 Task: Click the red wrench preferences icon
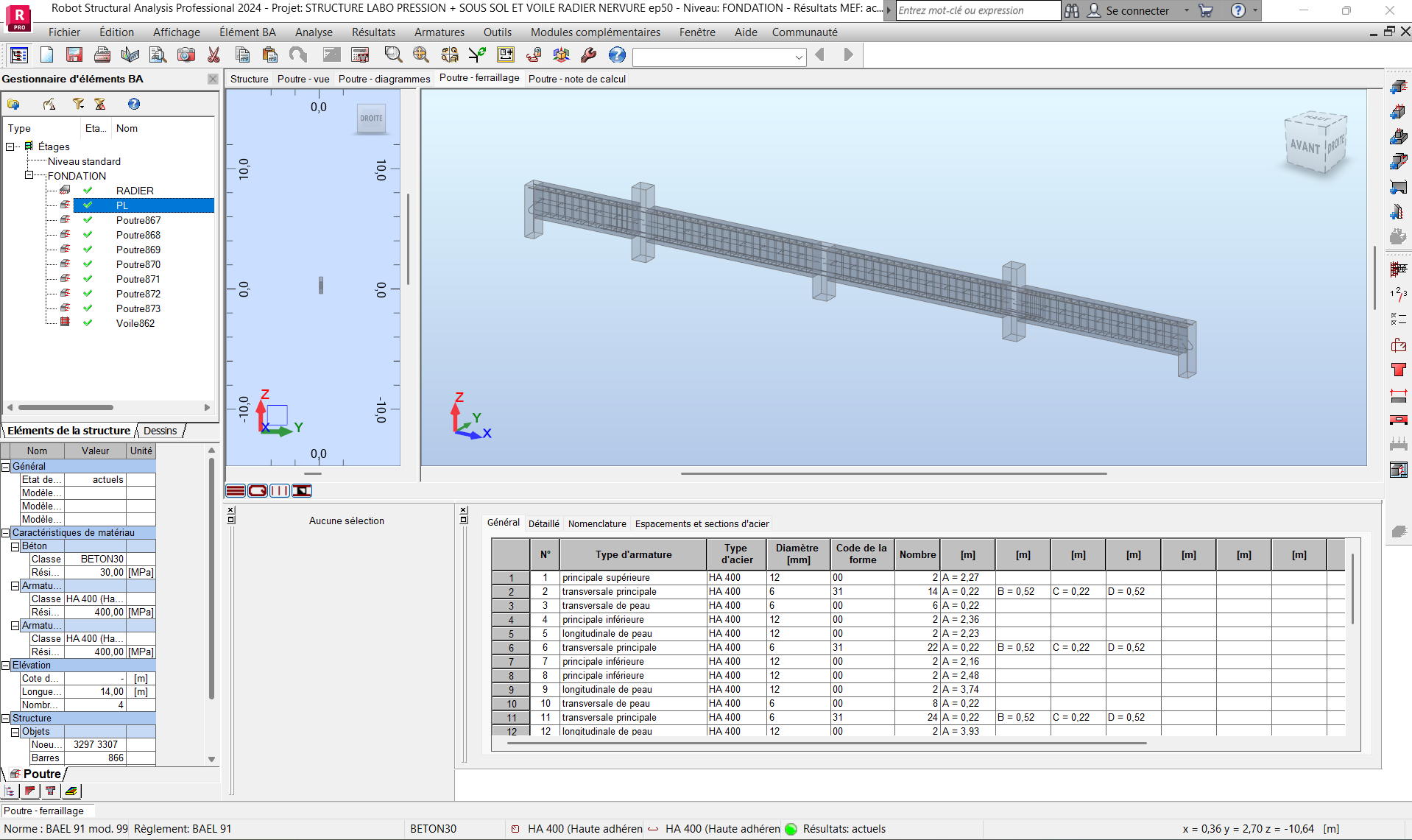pos(588,55)
